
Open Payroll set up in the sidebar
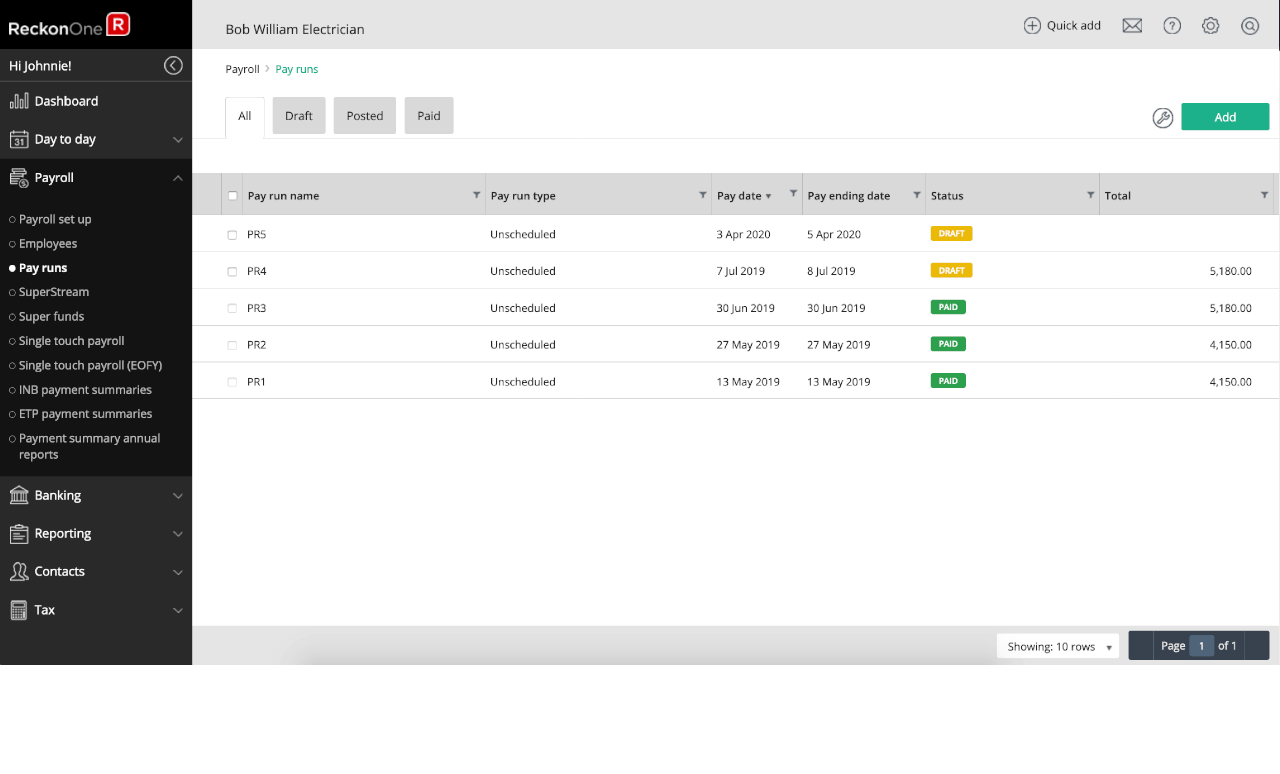click(55, 219)
